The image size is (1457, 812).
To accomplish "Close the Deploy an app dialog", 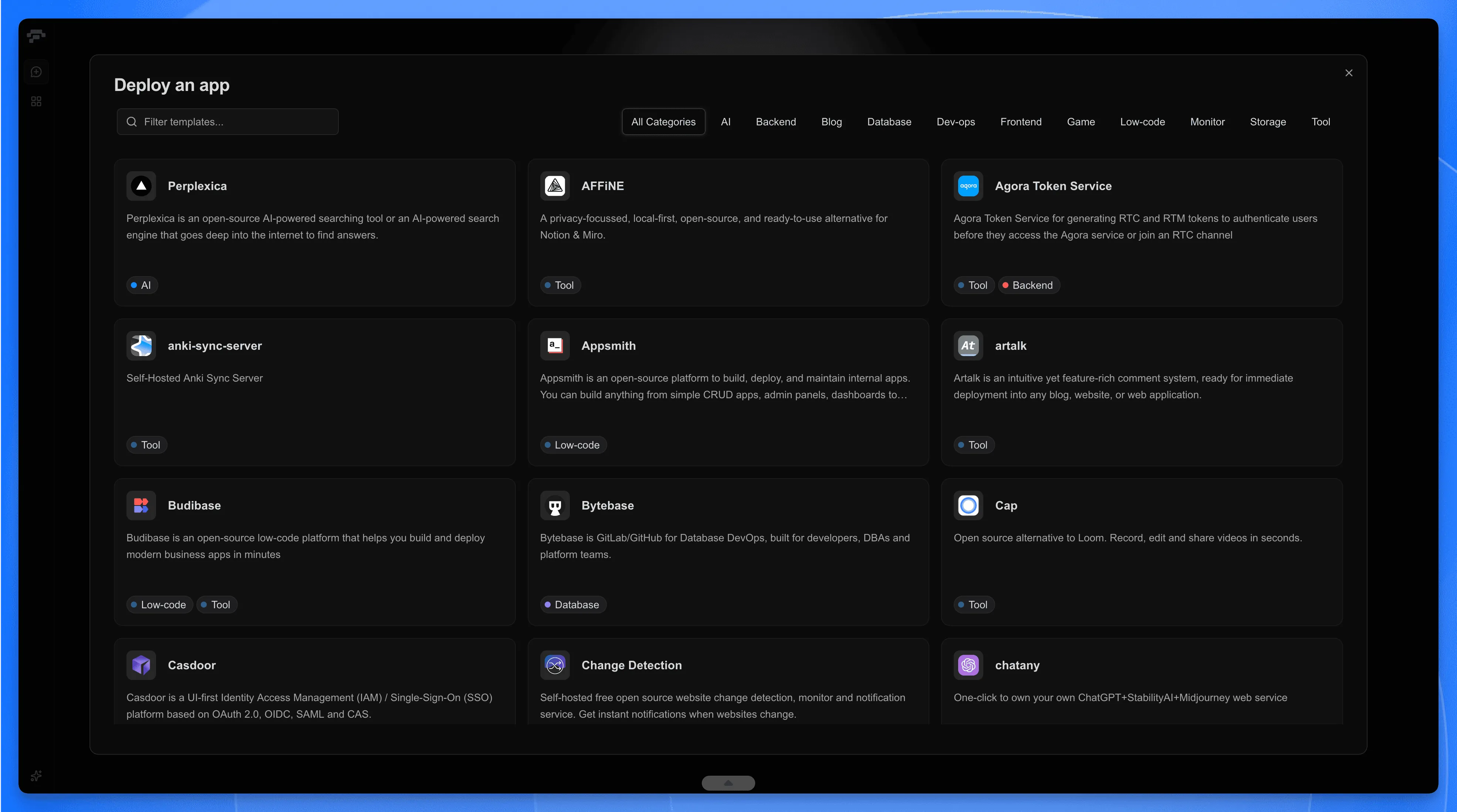I will 1348,73.
